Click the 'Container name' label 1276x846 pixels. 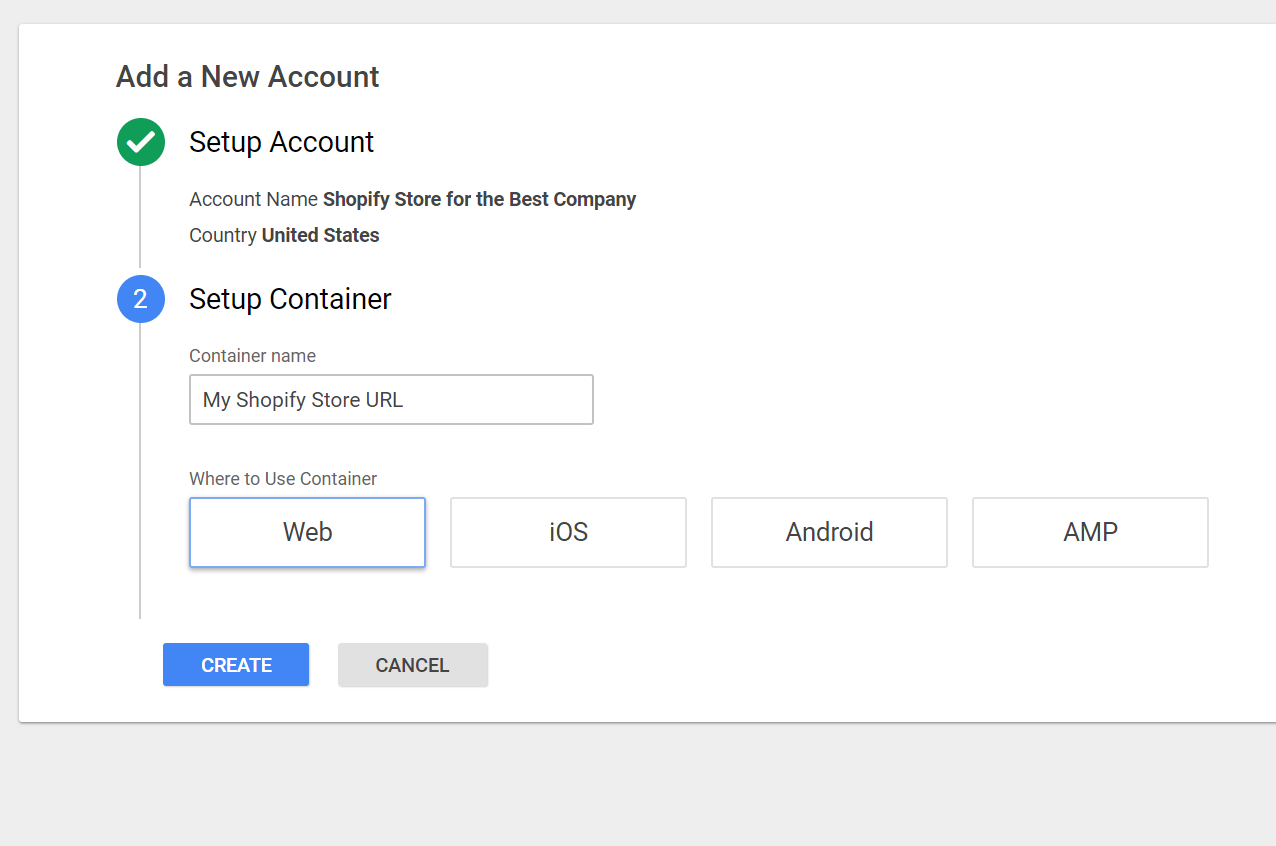click(x=252, y=356)
